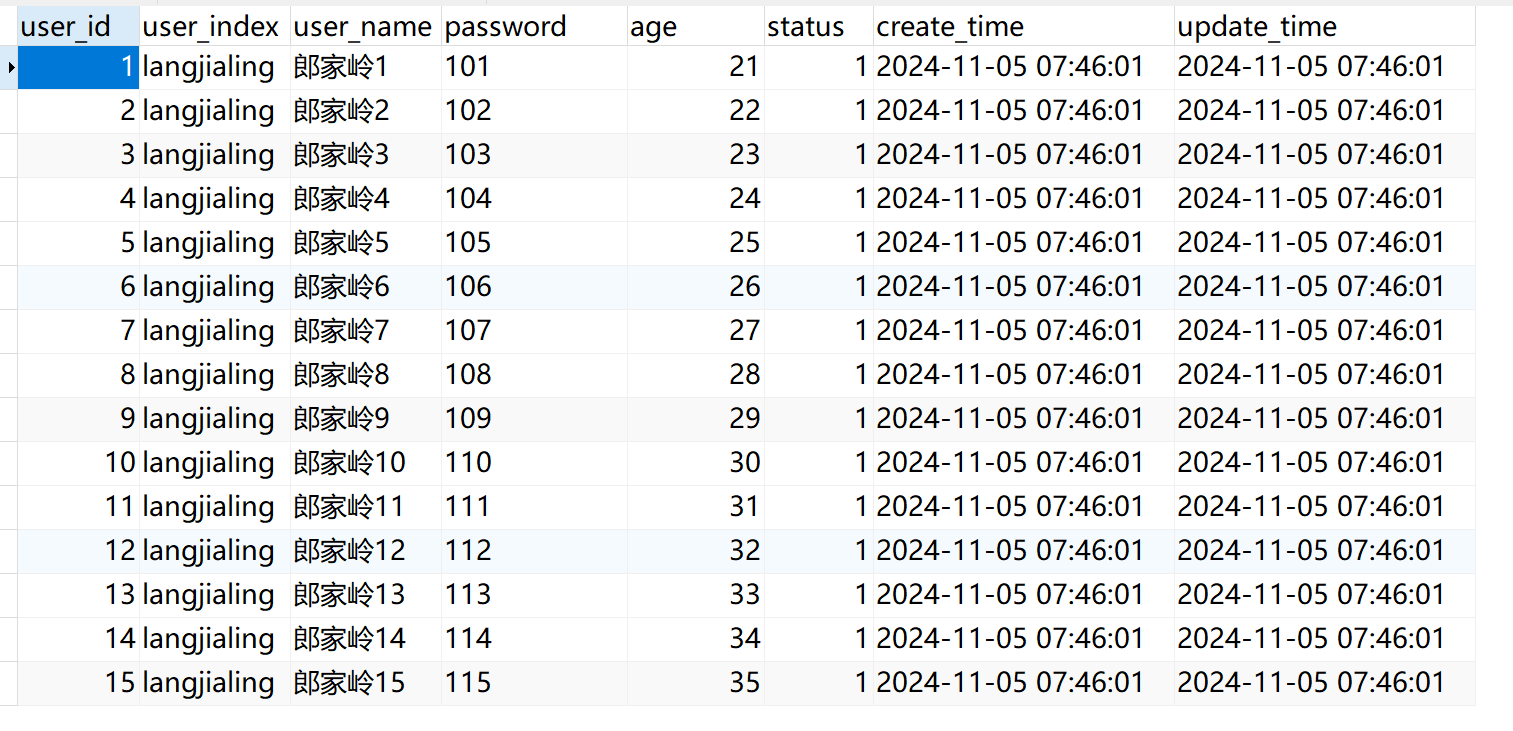Click the row selector for user_id 8

(x=9, y=375)
